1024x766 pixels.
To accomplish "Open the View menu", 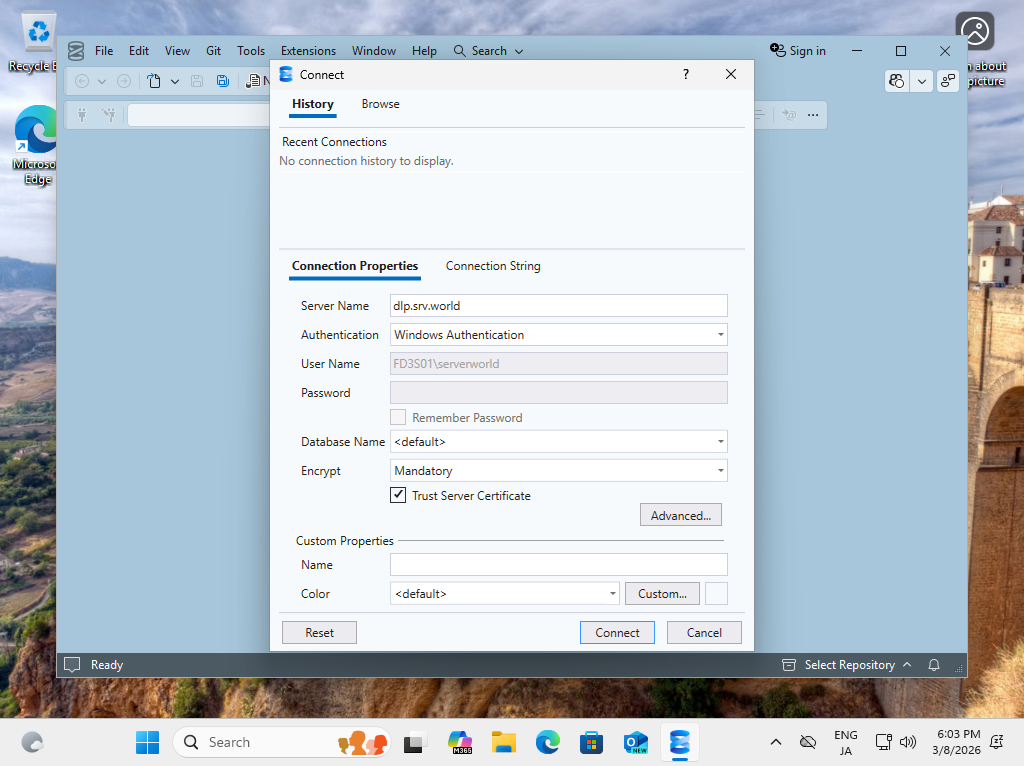I will [177, 51].
